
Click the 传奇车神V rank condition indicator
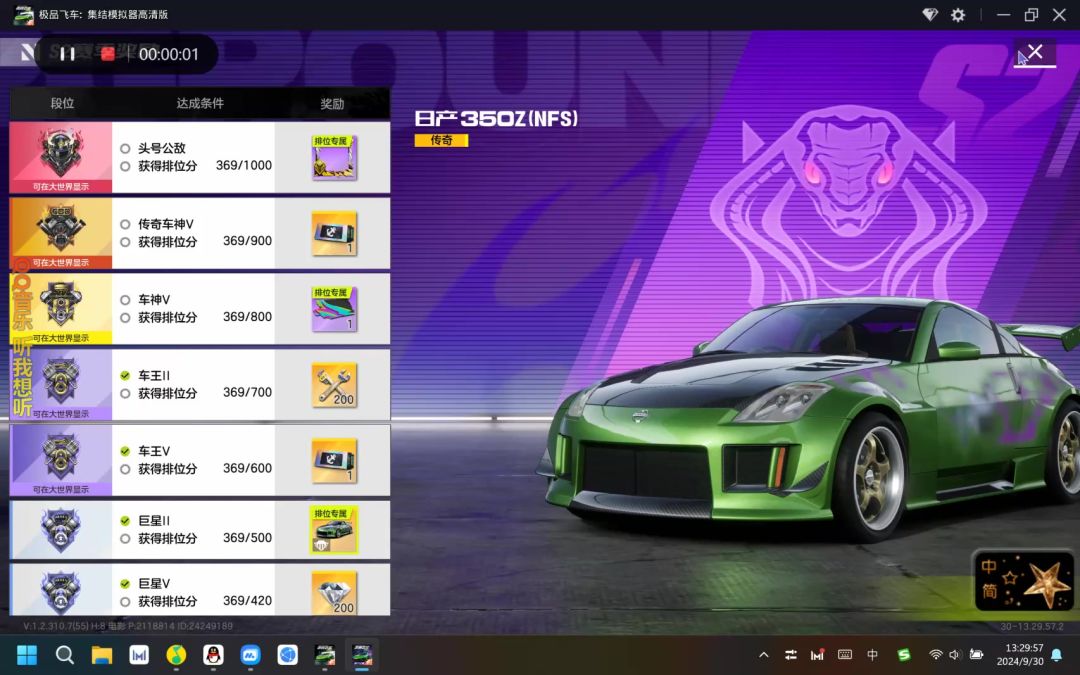coord(125,224)
